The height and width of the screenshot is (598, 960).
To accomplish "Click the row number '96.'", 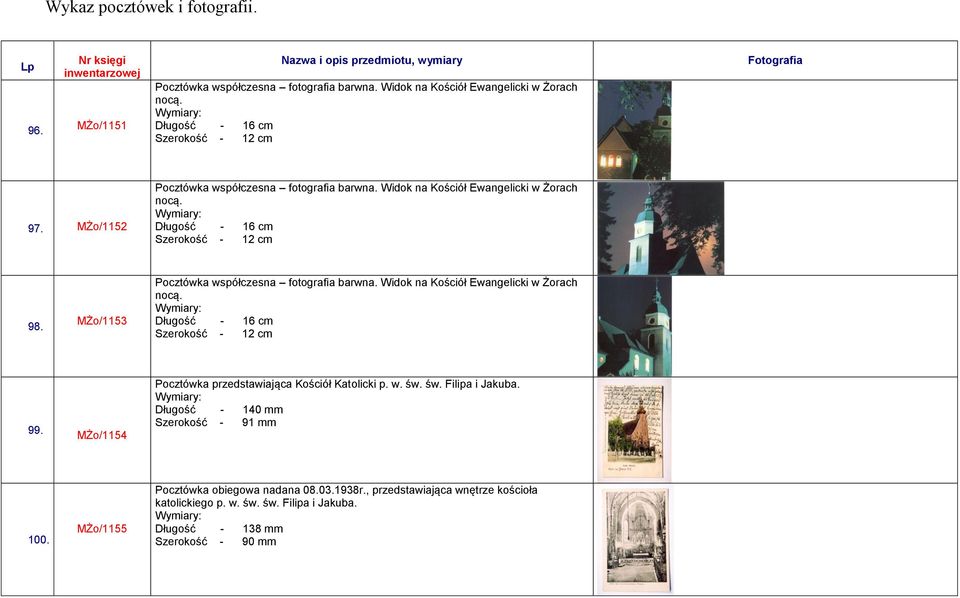I will click(36, 130).
